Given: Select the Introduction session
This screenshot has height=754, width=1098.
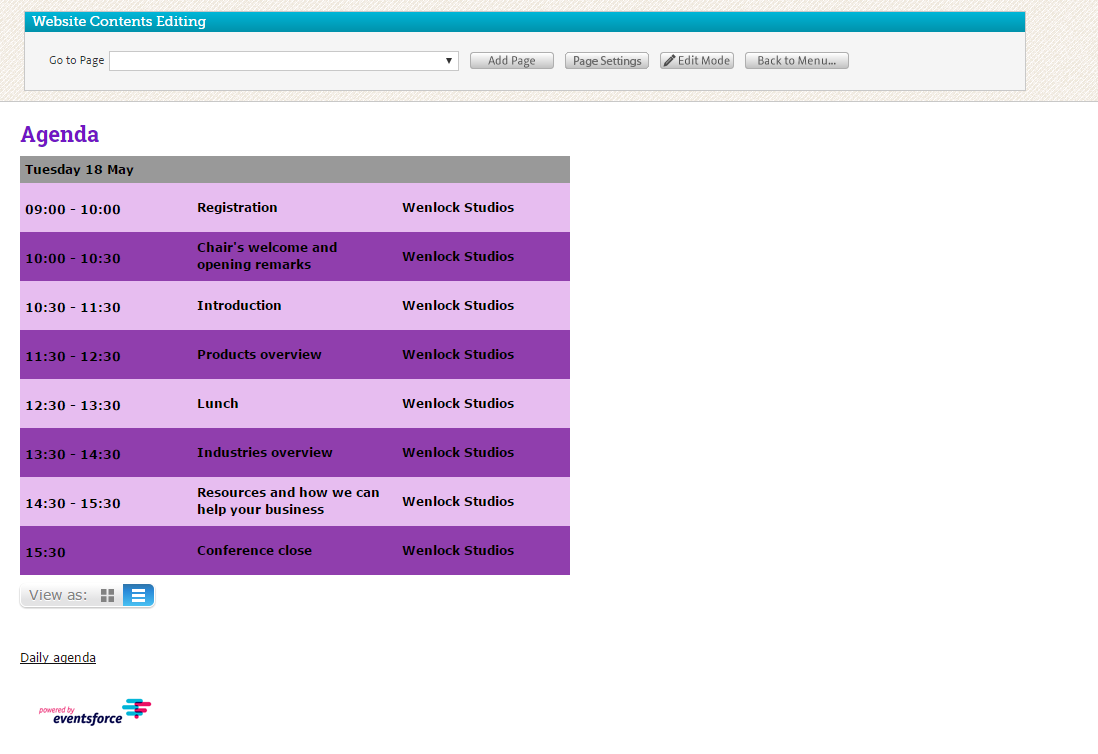Looking at the screenshot, I should pyautogui.click(x=239, y=305).
